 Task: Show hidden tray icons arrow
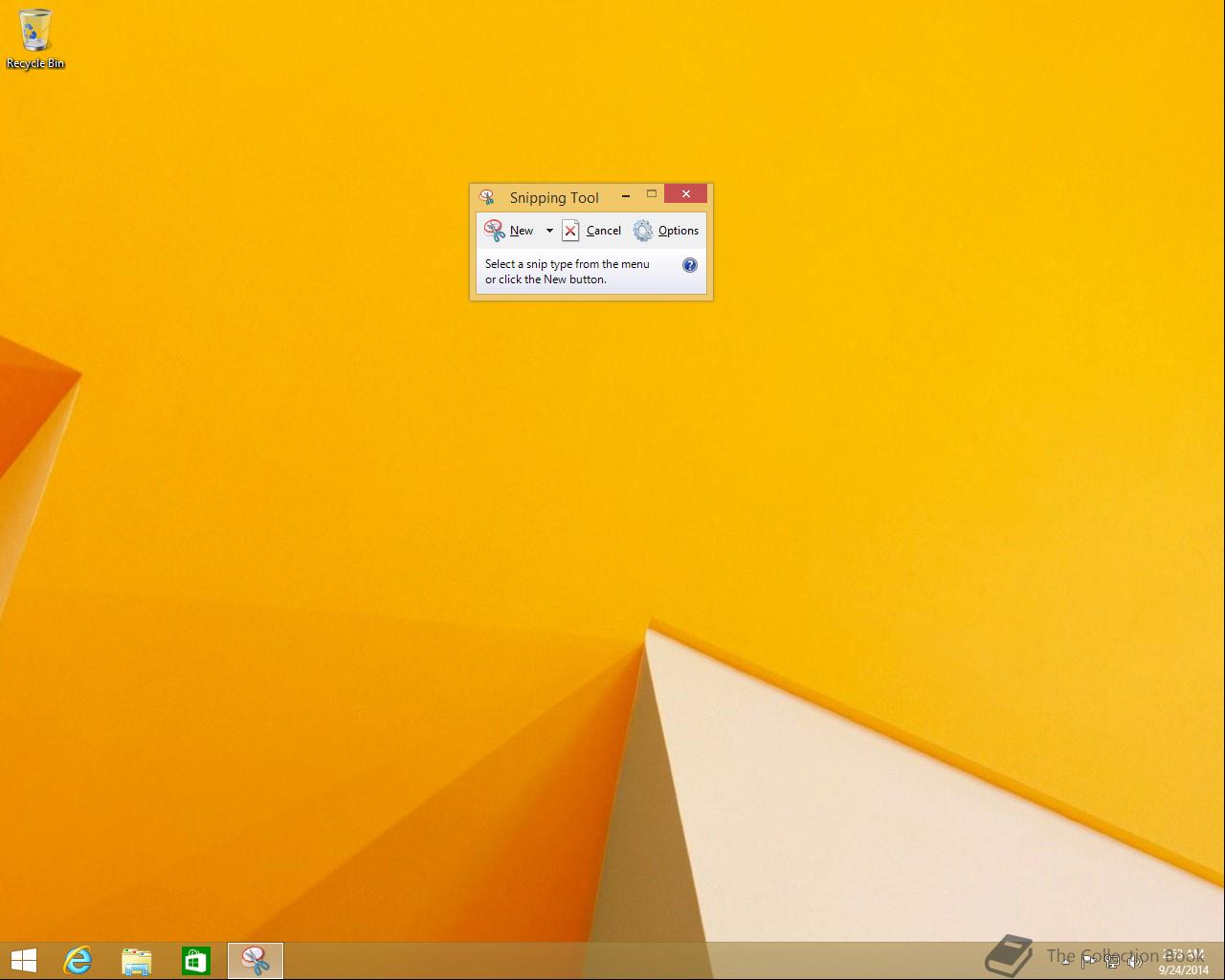[1065, 962]
